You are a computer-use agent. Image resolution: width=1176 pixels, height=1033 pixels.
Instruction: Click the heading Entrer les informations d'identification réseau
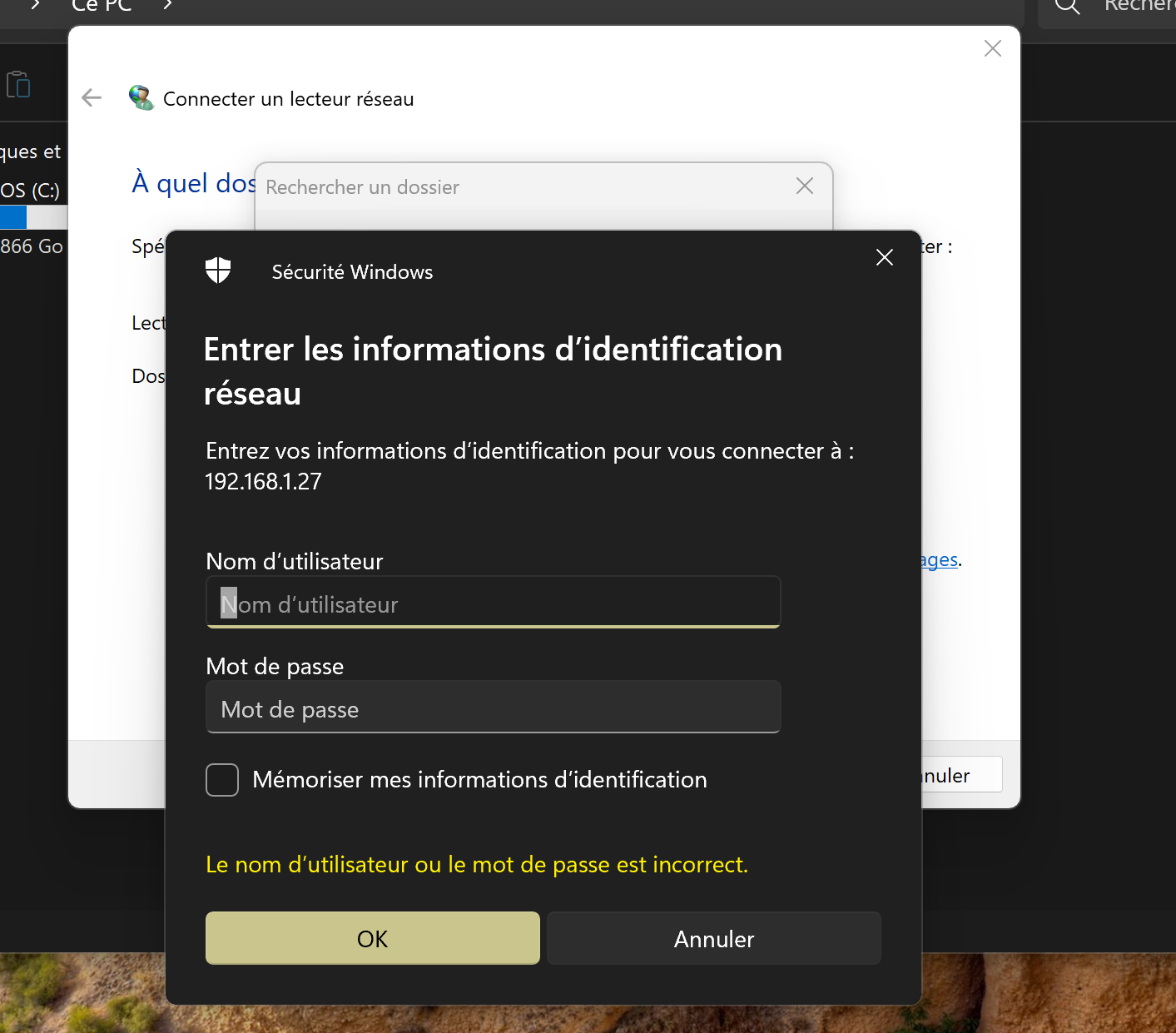pyautogui.click(x=494, y=371)
